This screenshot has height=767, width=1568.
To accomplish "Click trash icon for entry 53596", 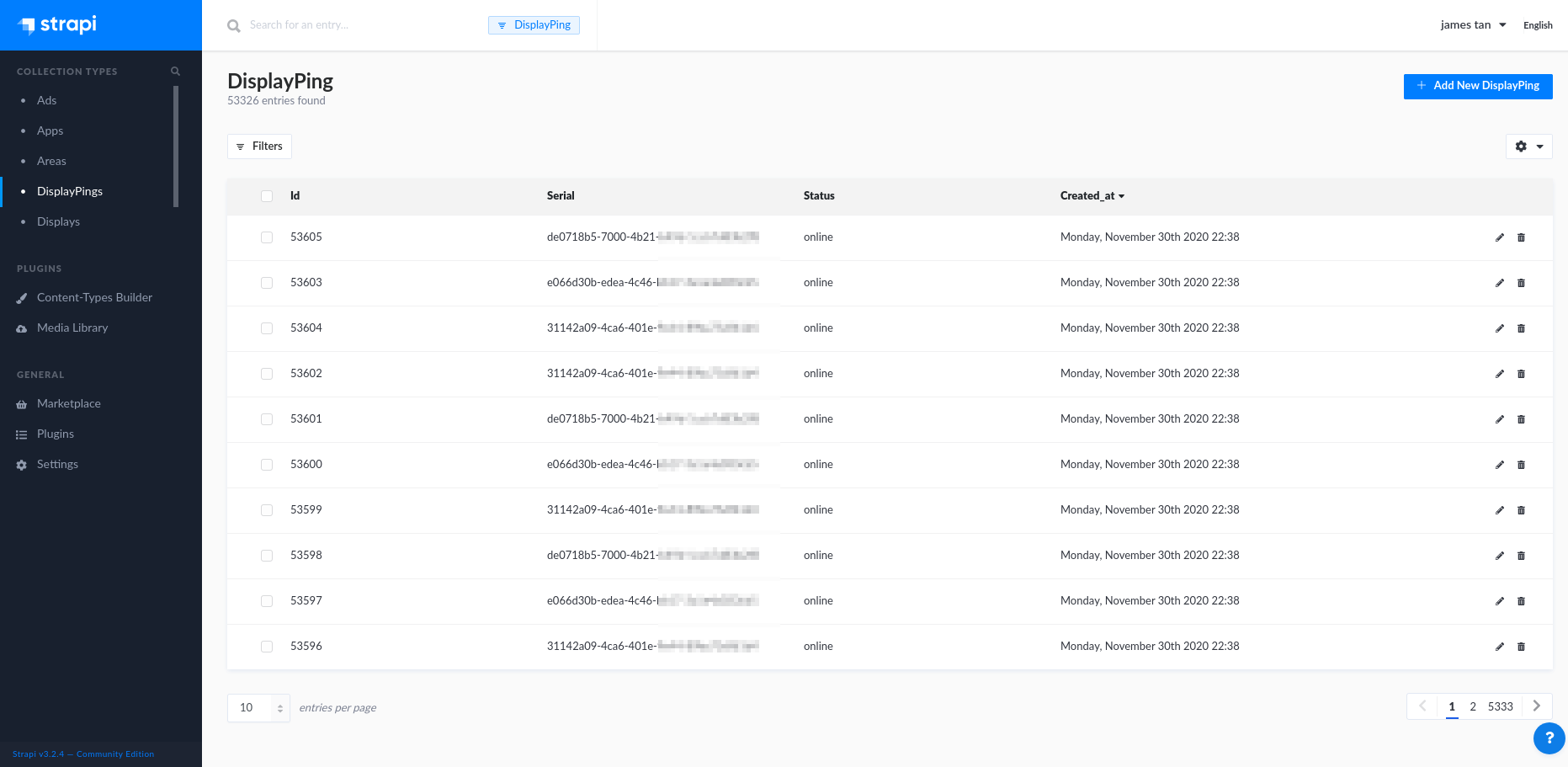I will [x=1521, y=647].
